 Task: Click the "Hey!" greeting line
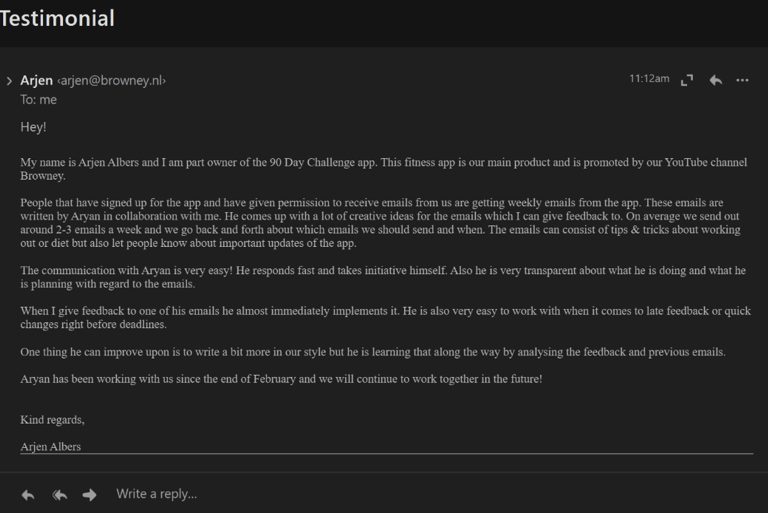tap(33, 127)
